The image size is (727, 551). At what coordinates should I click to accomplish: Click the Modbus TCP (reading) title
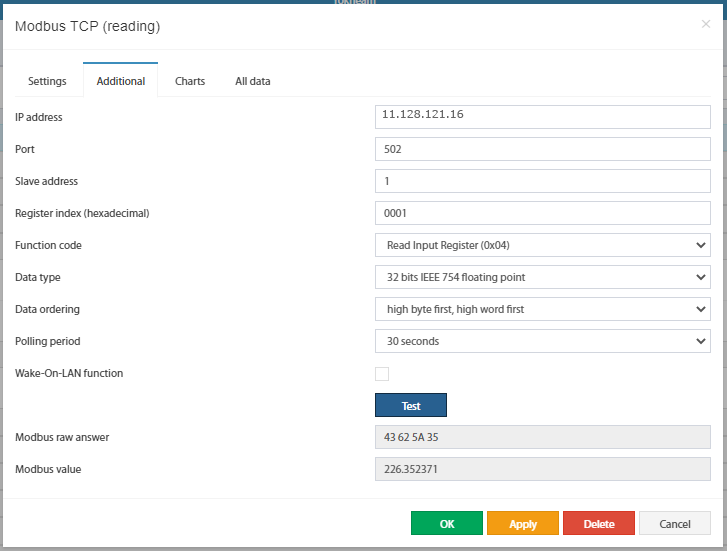click(88, 26)
